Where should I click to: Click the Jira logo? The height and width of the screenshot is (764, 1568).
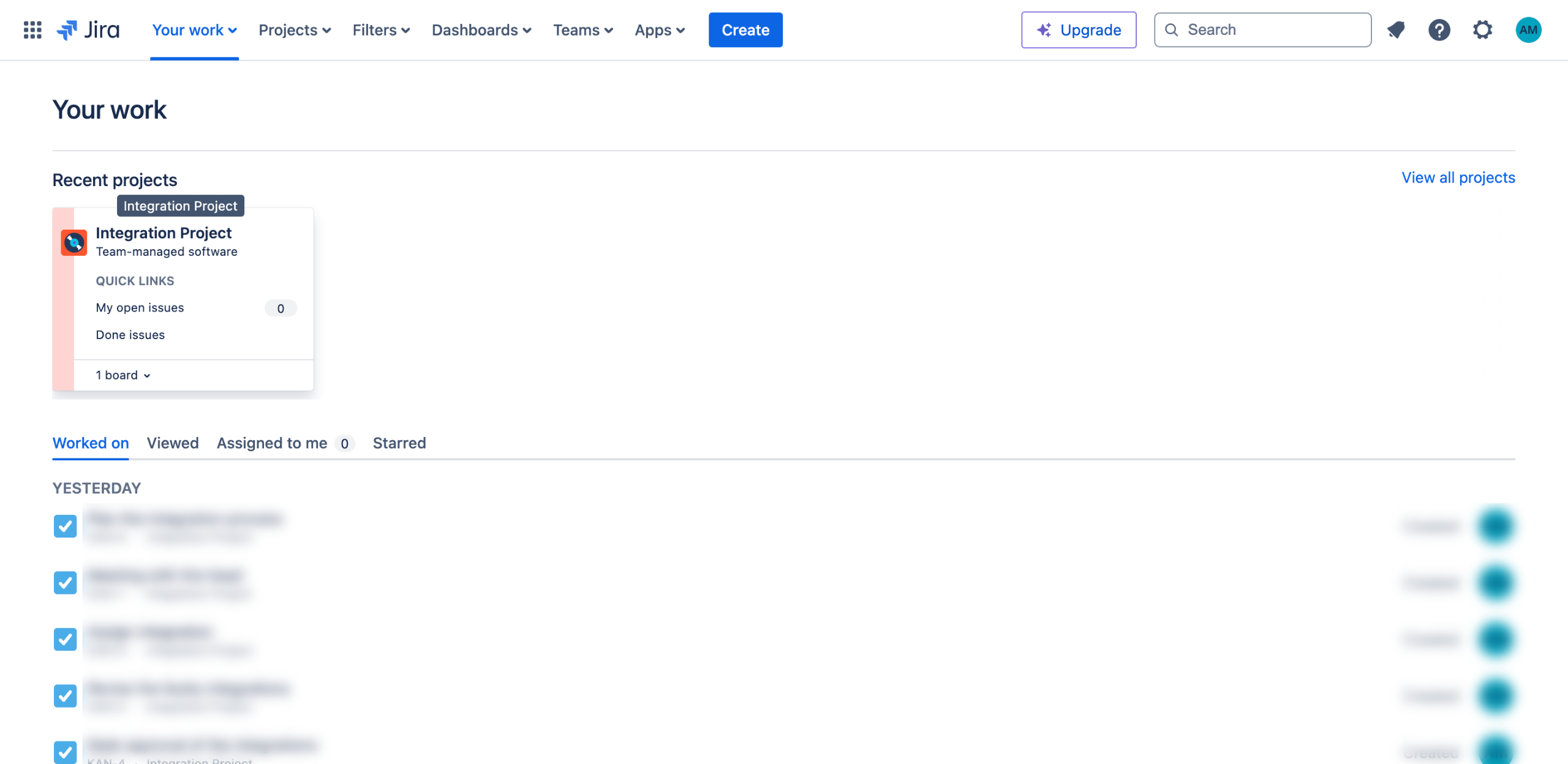tap(89, 29)
